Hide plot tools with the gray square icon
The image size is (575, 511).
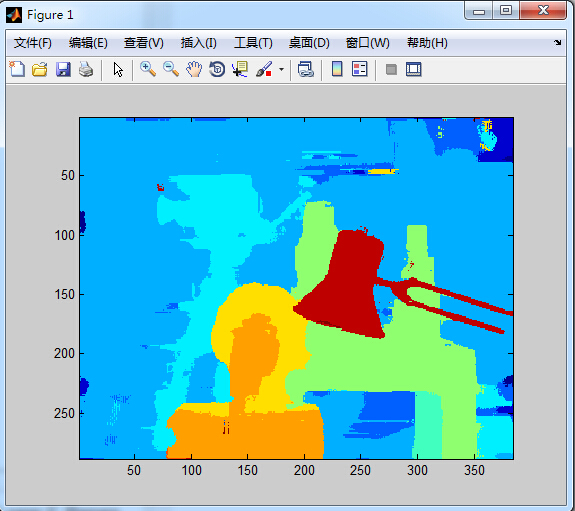click(x=391, y=69)
